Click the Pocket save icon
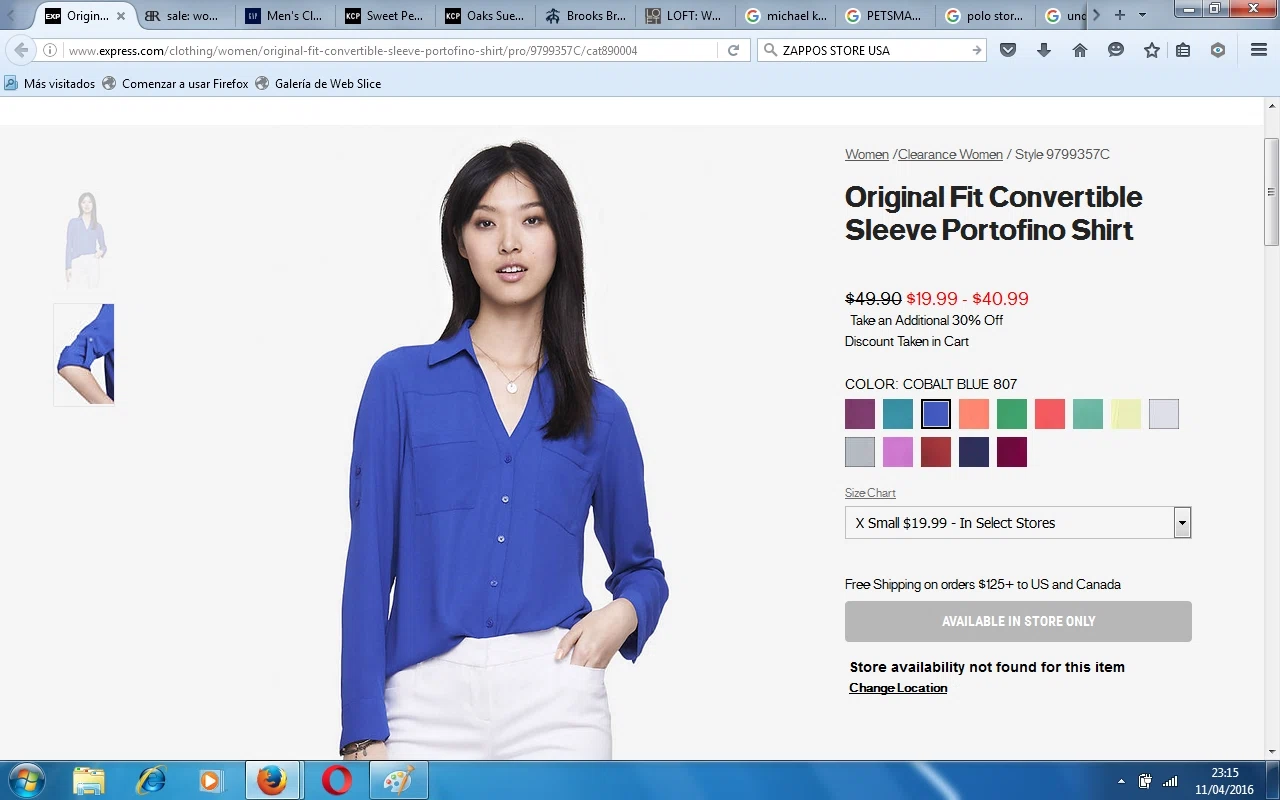 [1008, 50]
